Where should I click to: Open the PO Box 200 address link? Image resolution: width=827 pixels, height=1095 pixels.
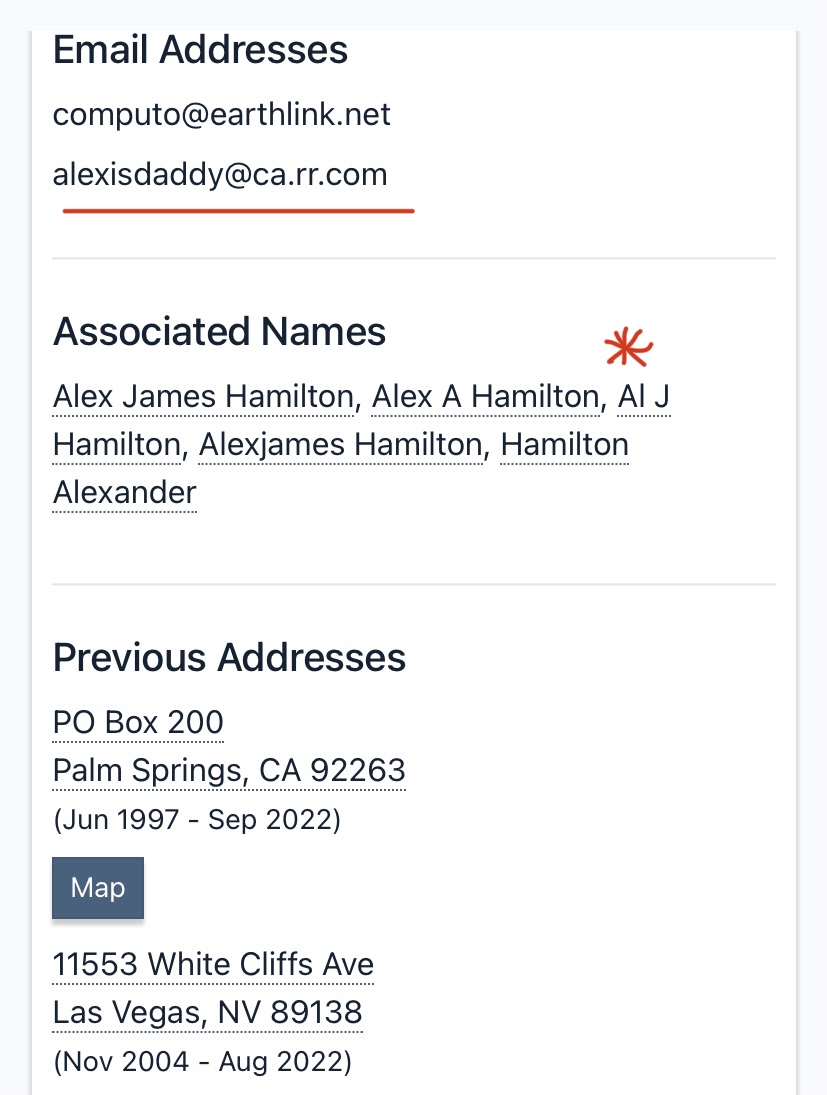point(138,722)
